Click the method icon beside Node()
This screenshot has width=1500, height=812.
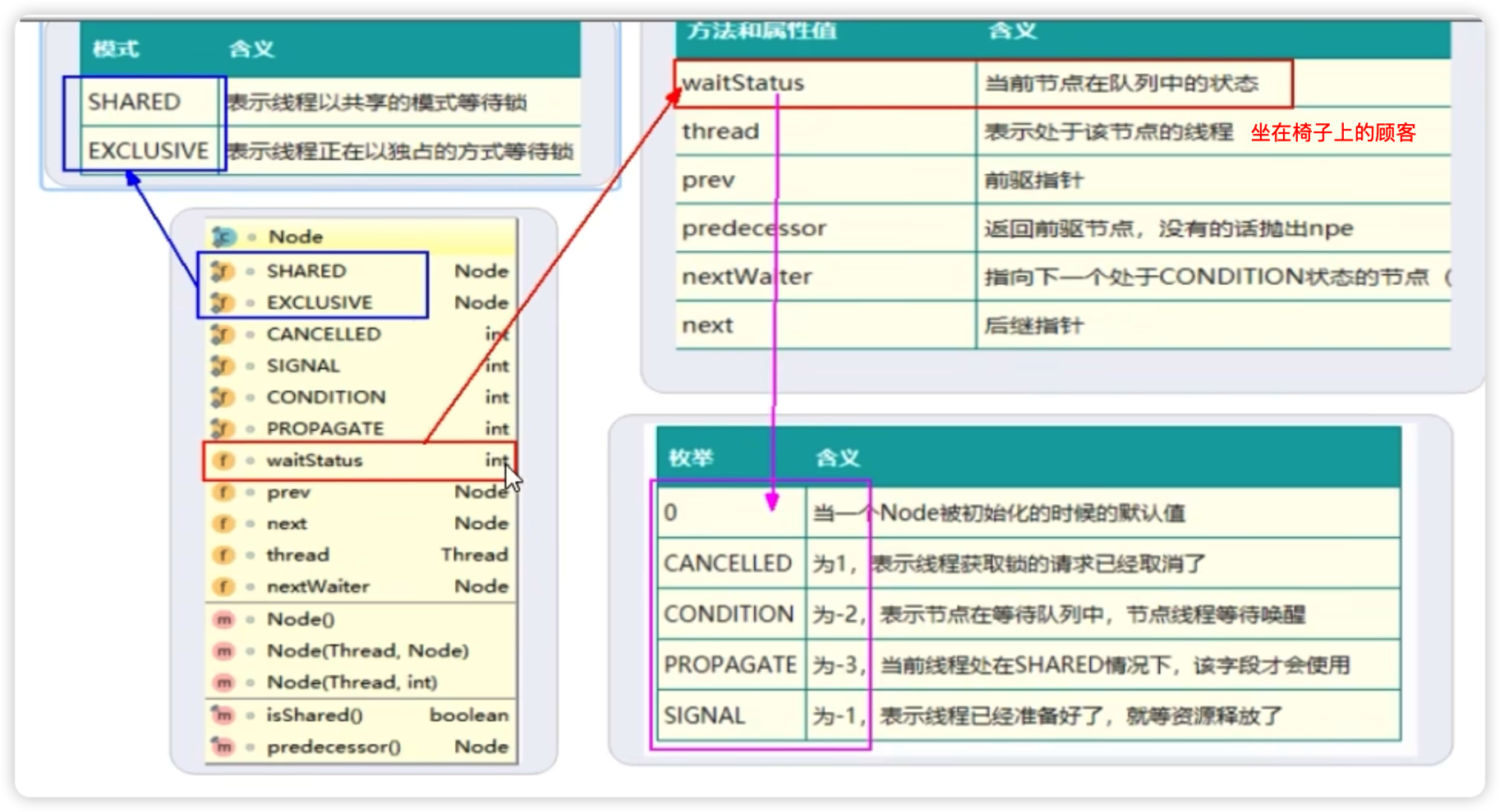(223, 620)
